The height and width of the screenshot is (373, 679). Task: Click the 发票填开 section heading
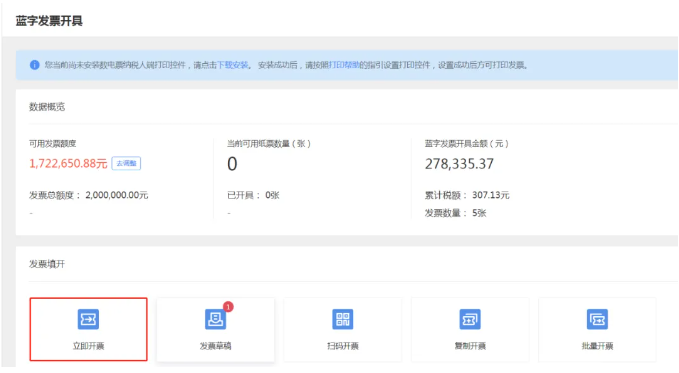[x=47, y=264]
